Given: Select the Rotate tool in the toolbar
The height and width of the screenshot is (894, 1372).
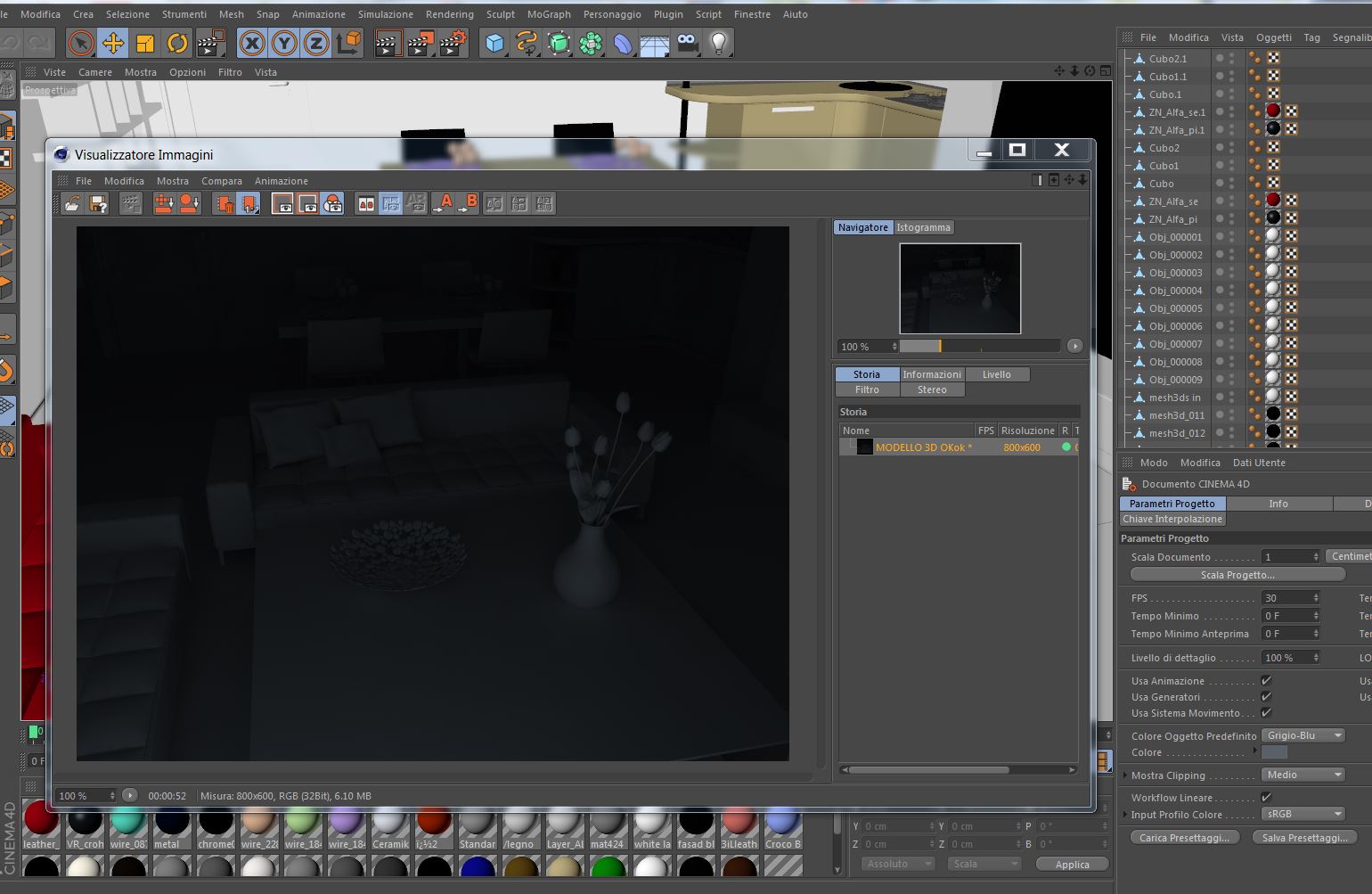Looking at the screenshot, I should pos(177,42).
